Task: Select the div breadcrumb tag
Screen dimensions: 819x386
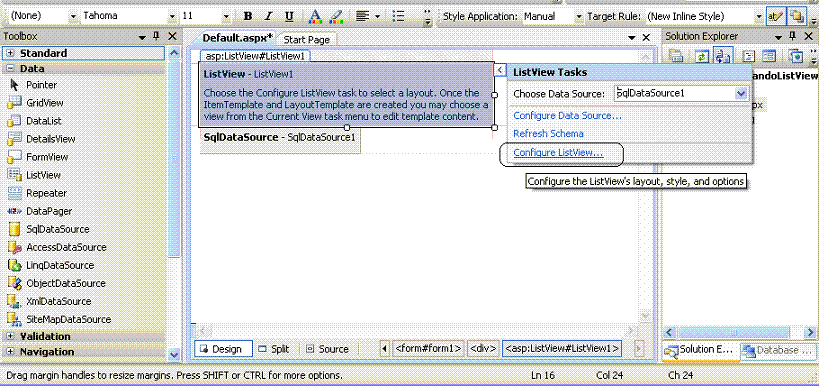Action: [483, 348]
